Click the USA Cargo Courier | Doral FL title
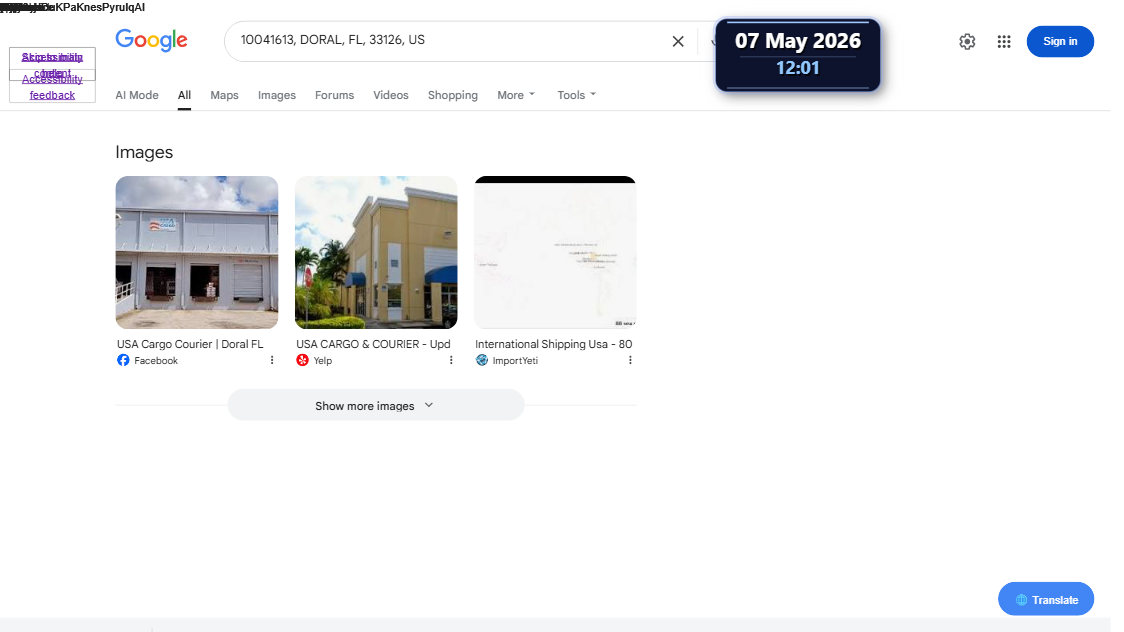Image resolution: width=1124 pixels, height=632 pixels. coord(190,344)
